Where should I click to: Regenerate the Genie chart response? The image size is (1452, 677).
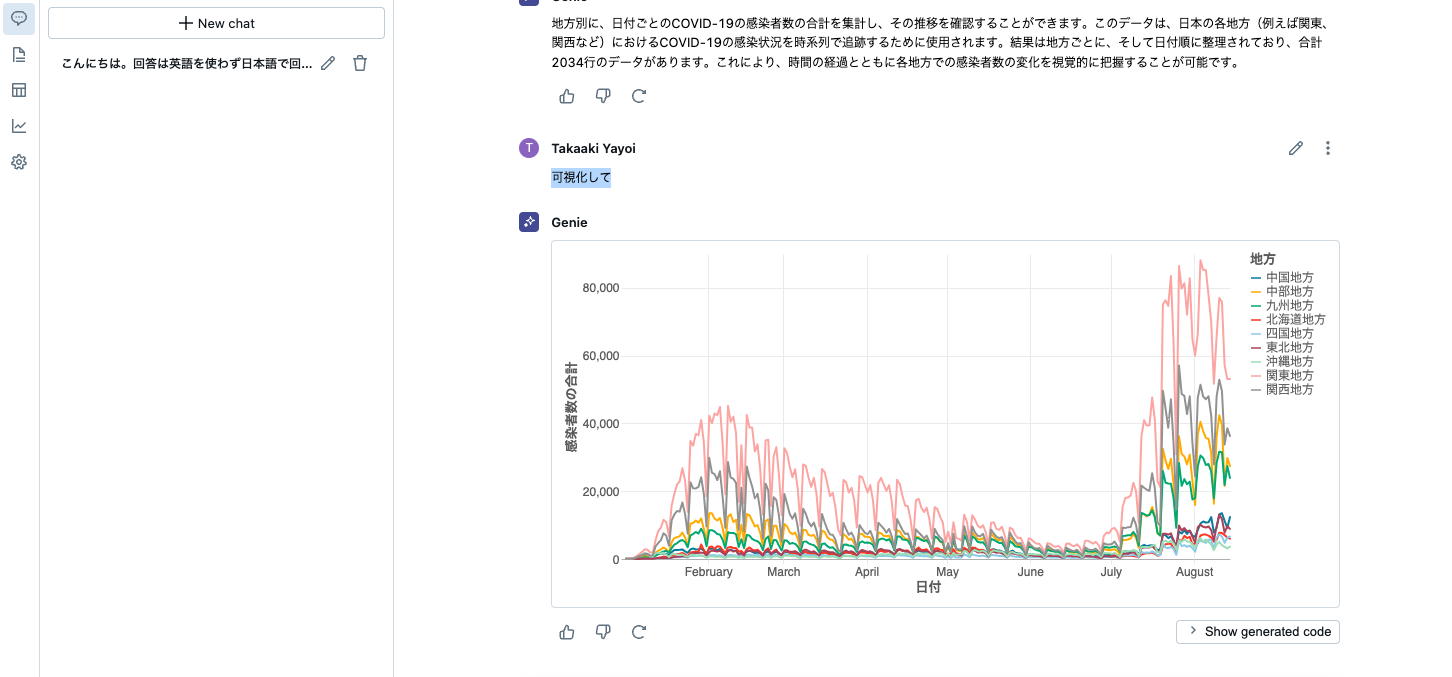click(639, 631)
